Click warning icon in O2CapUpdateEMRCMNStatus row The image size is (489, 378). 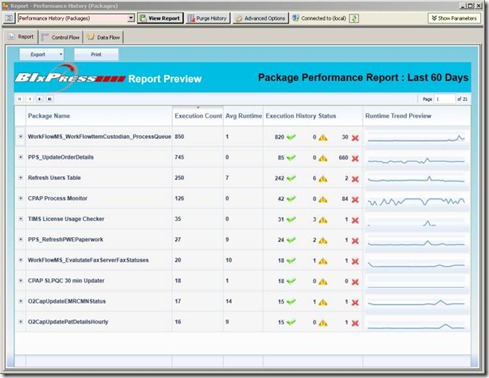point(323,302)
